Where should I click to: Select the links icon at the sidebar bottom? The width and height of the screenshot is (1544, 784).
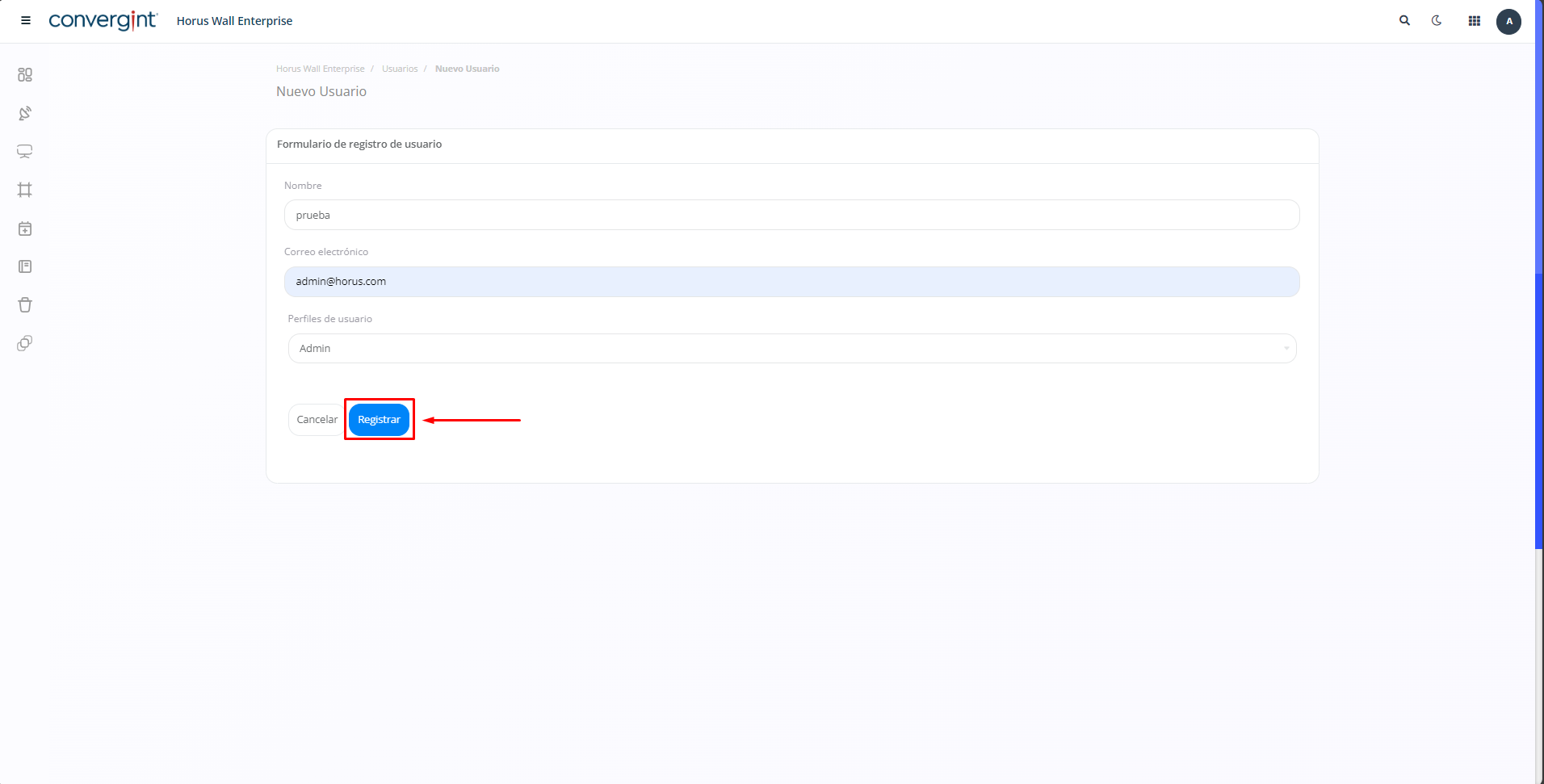pyautogui.click(x=25, y=343)
